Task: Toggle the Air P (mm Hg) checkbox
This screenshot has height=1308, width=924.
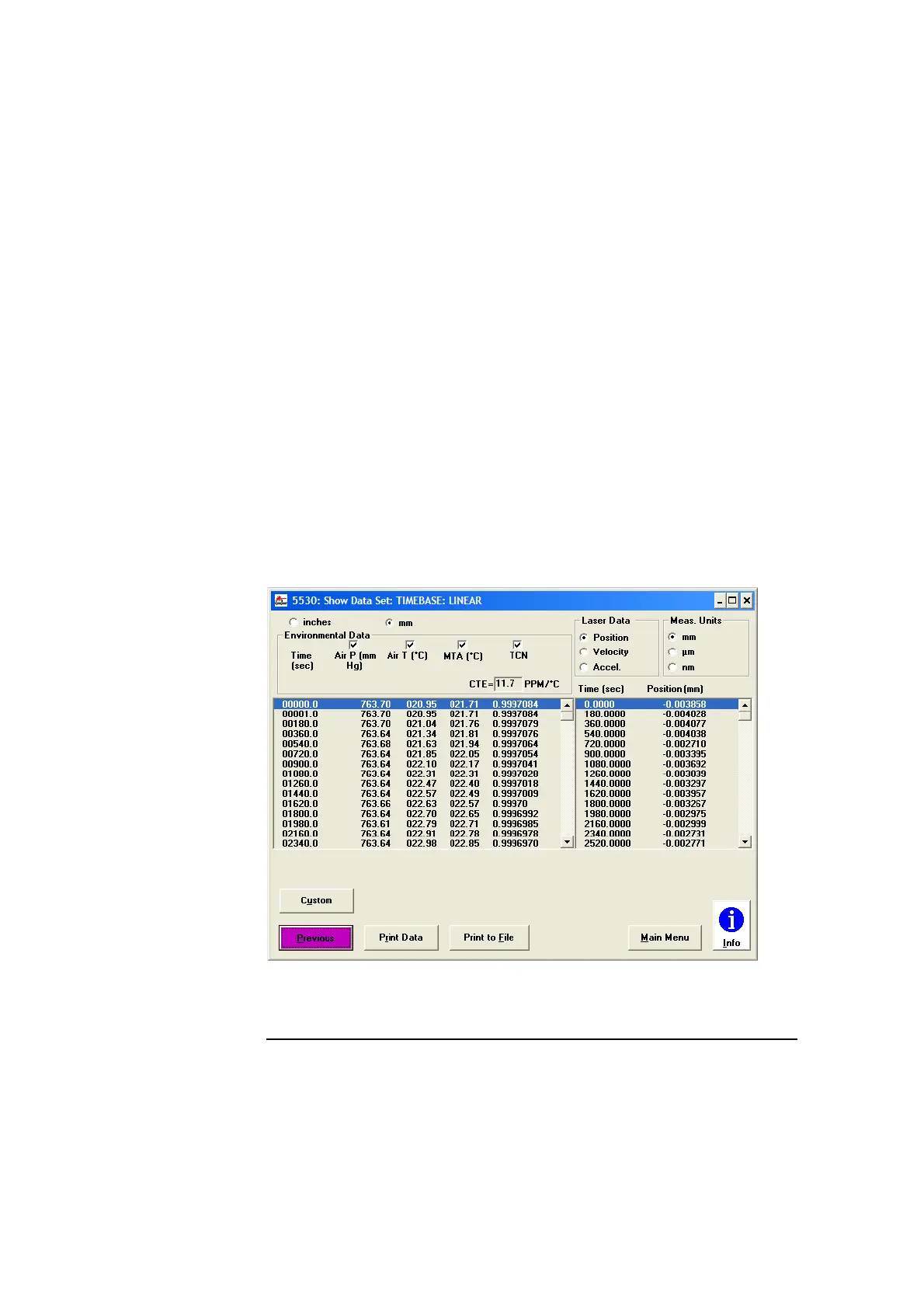Action: [x=353, y=645]
